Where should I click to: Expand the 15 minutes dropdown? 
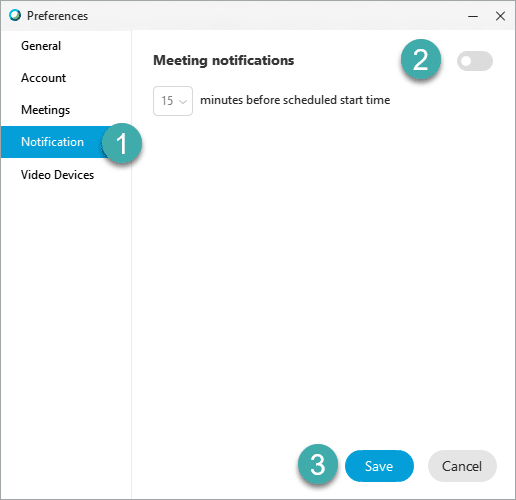point(173,101)
